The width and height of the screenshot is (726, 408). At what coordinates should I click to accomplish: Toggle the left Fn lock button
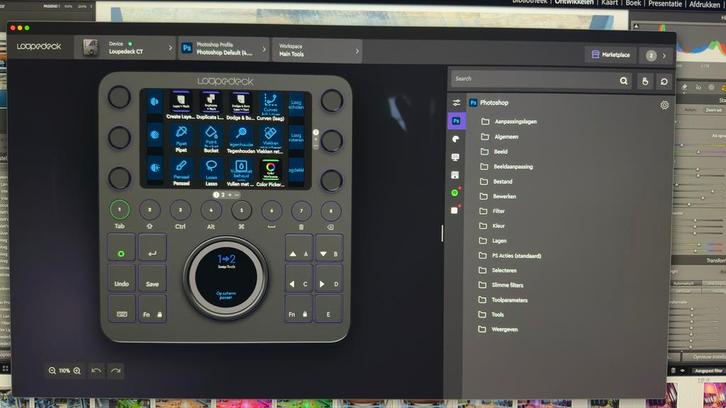coord(152,309)
